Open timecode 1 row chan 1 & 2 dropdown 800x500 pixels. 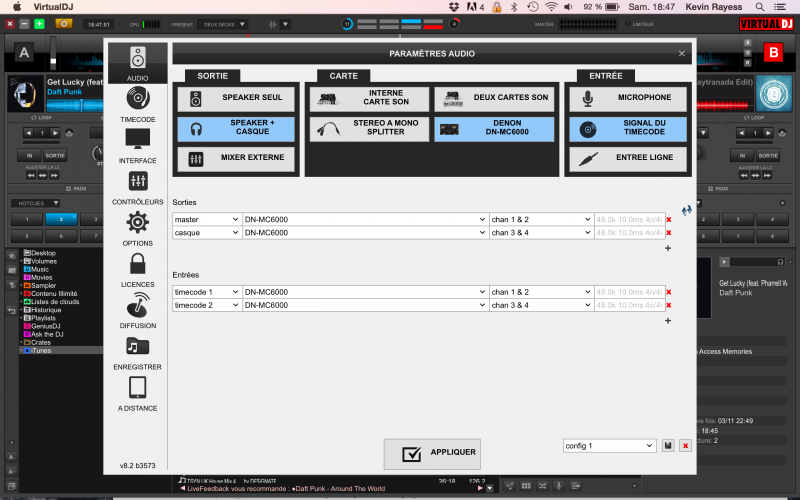[x=541, y=292]
